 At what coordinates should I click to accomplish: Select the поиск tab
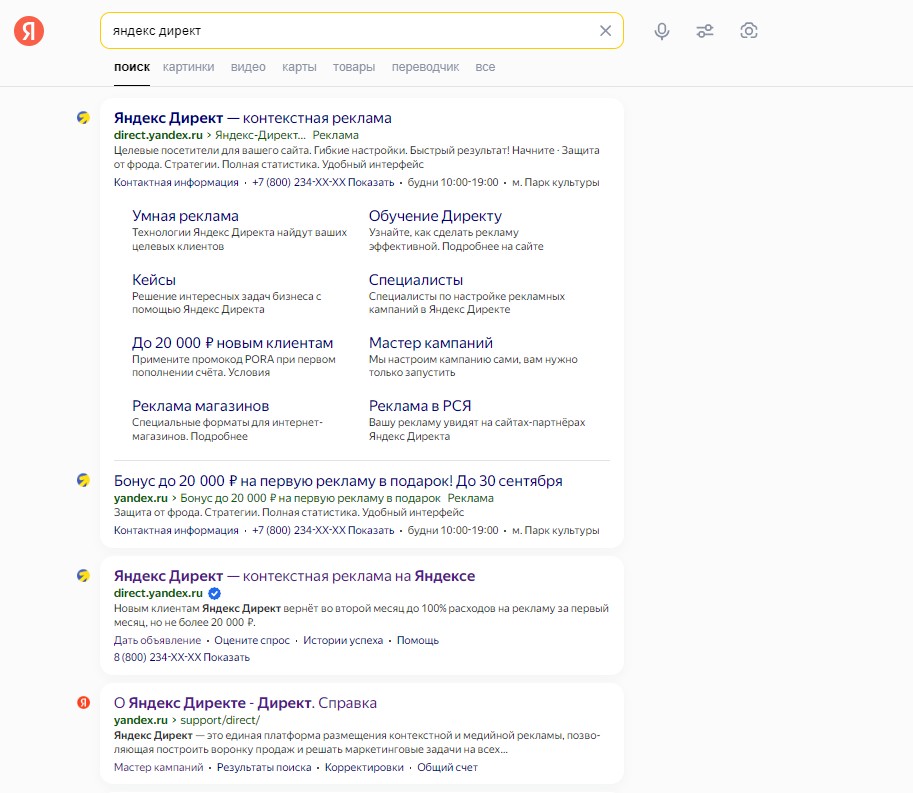[x=132, y=67]
